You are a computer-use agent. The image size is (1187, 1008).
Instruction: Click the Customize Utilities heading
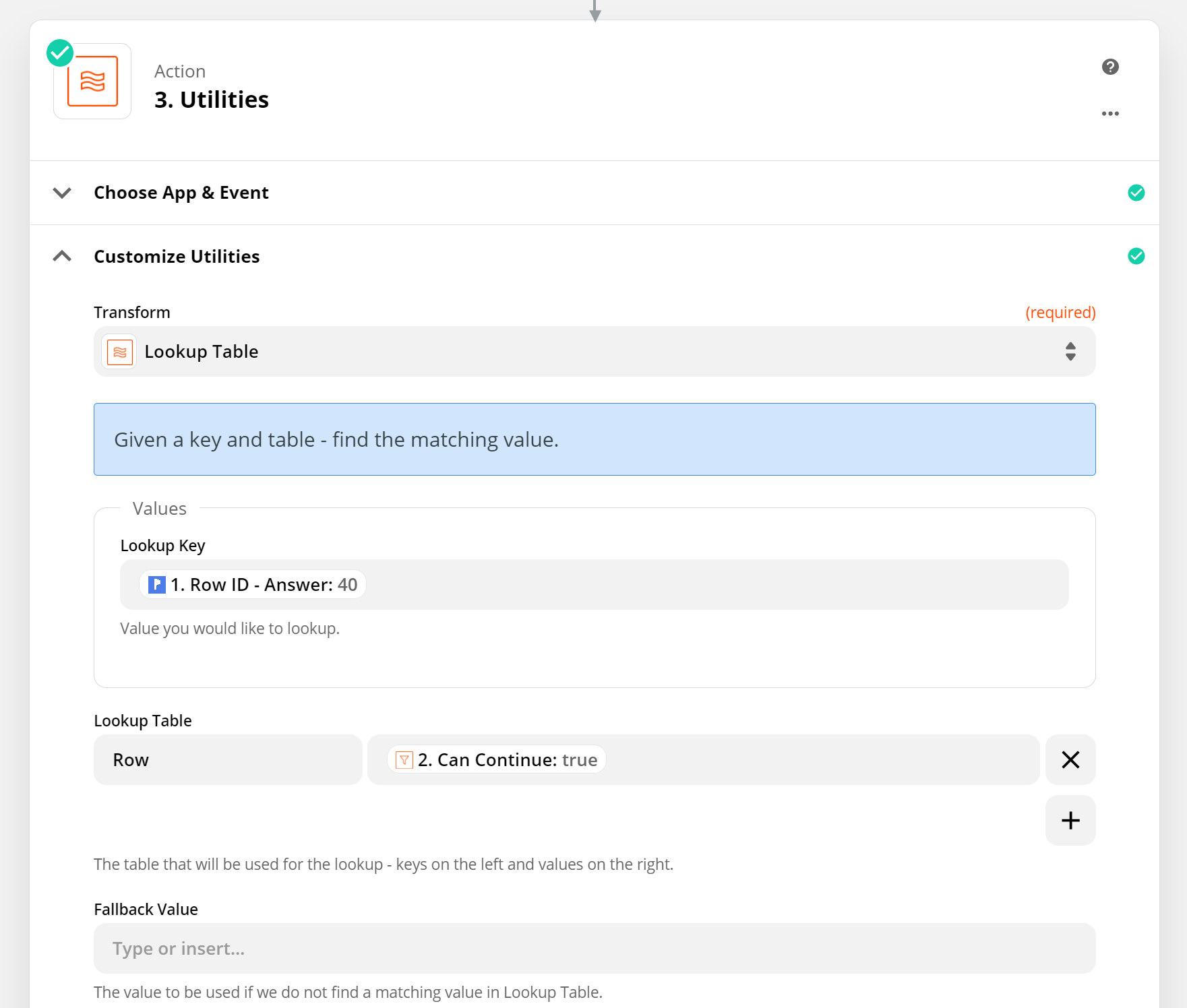177,257
